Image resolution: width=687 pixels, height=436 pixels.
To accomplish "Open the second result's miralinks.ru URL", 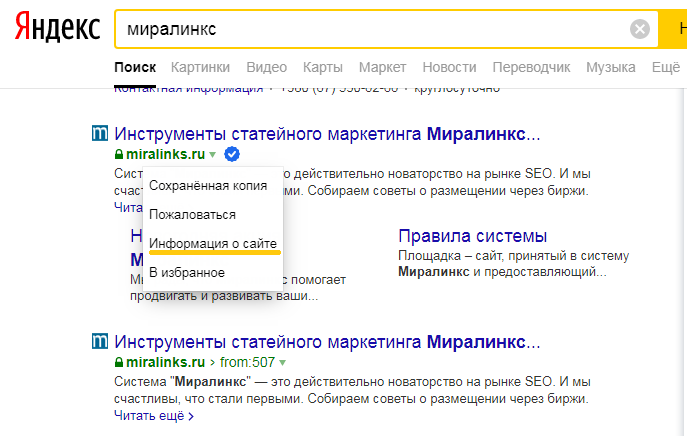I will (166, 362).
